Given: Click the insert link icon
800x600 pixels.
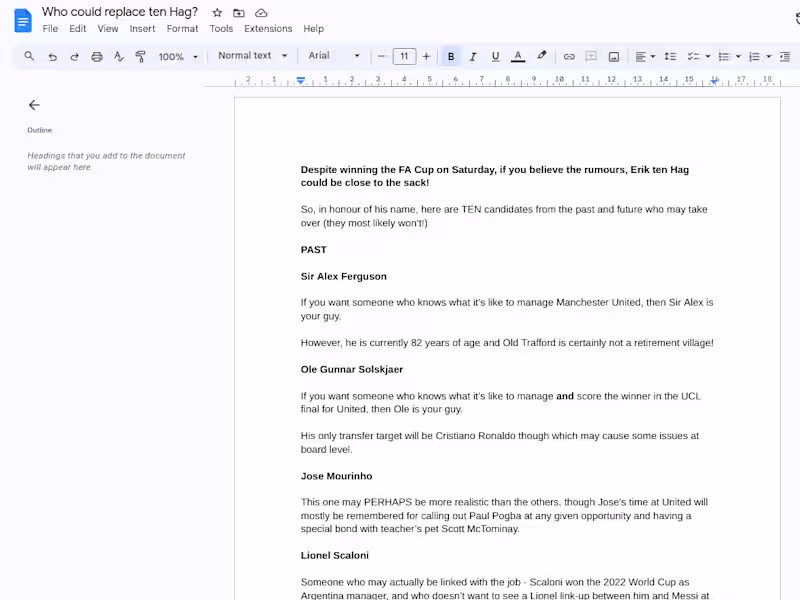Looking at the screenshot, I should [569, 57].
